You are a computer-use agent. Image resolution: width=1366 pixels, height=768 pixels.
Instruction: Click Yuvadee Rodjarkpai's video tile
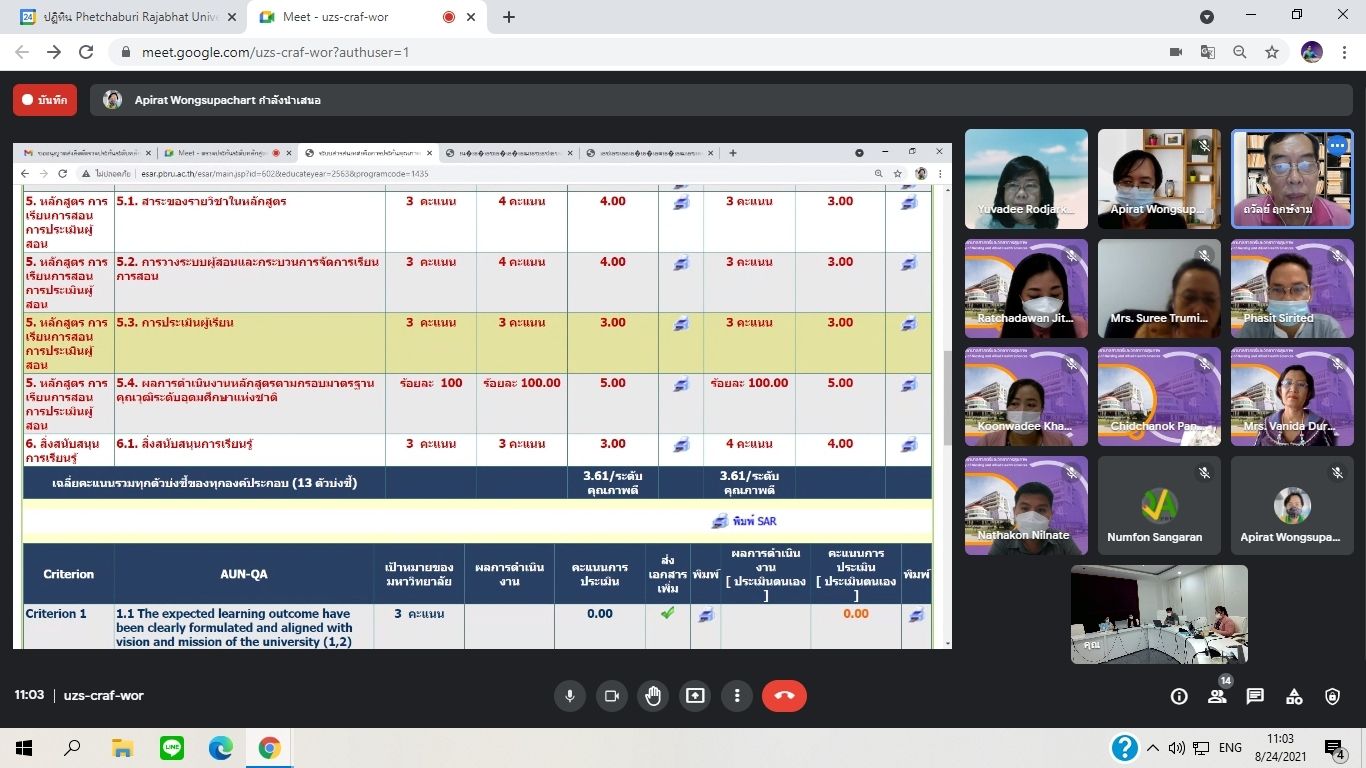tap(1026, 178)
